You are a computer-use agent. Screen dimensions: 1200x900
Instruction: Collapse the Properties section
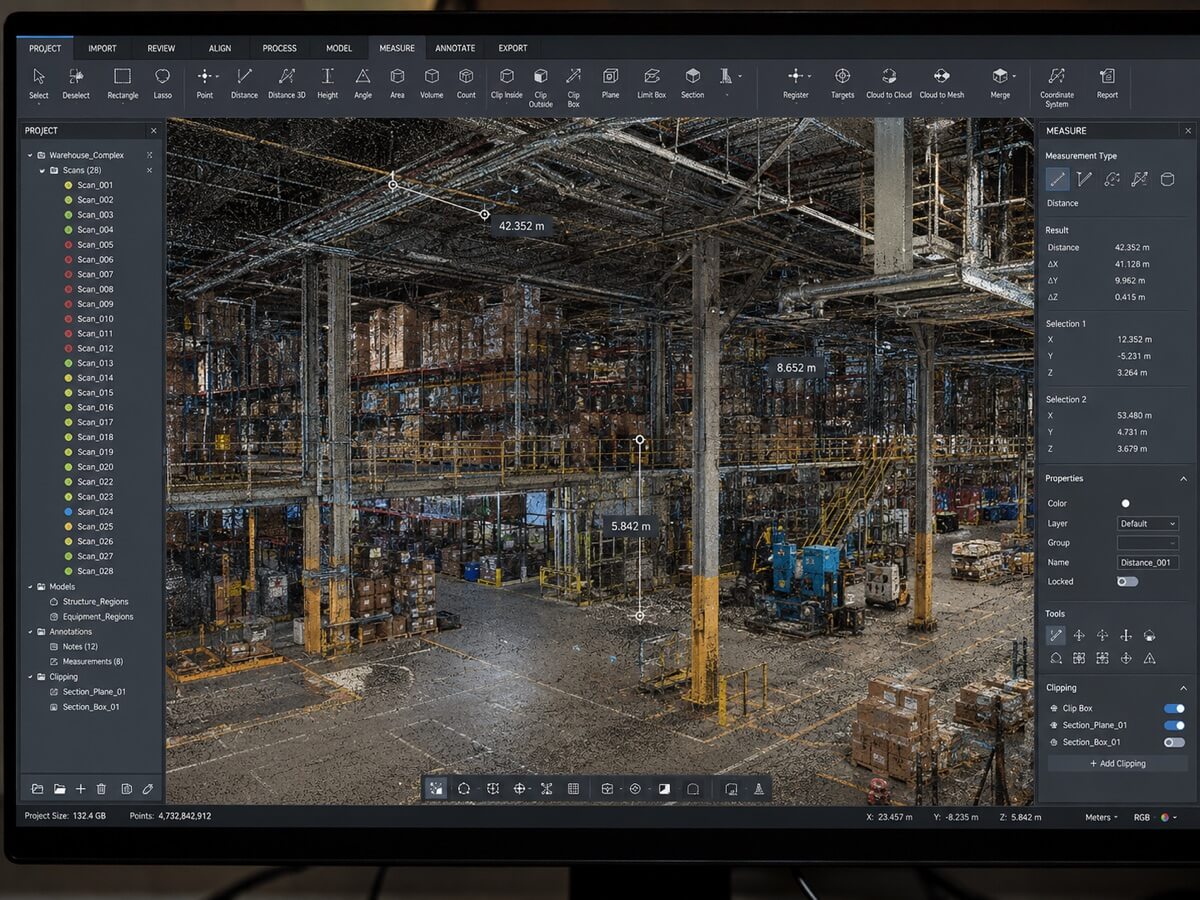pos(1183,479)
